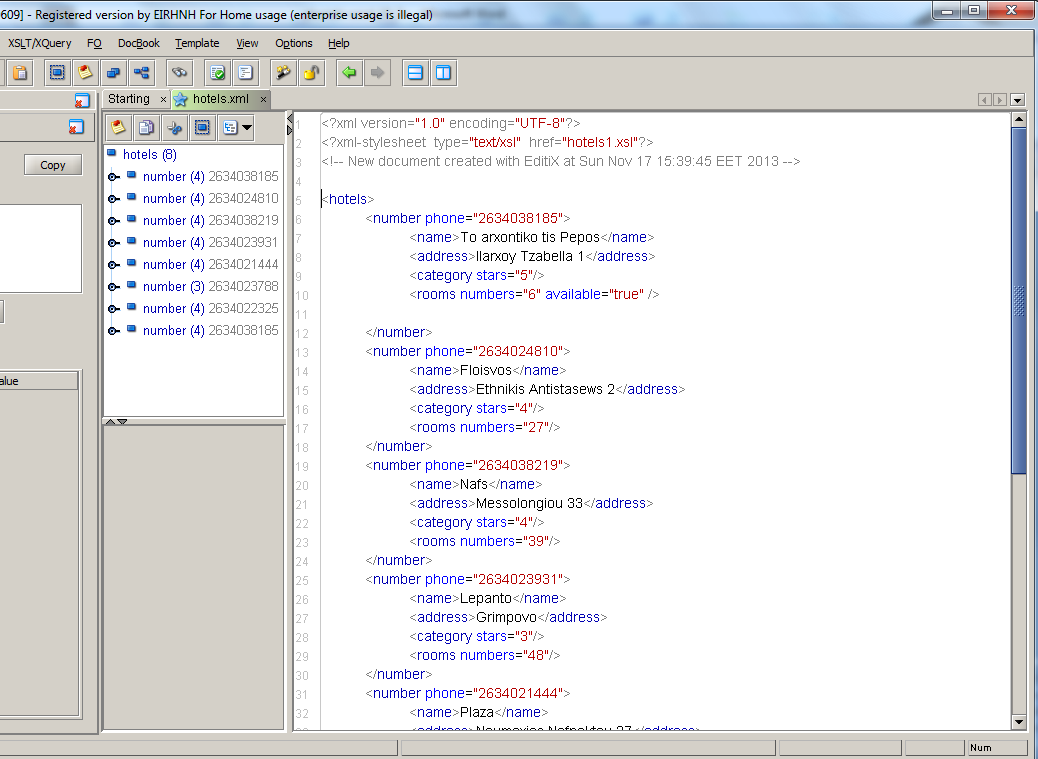Click the hotel name text "Floisvos"
The height and width of the screenshot is (759, 1038).
click(x=486, y=371)
